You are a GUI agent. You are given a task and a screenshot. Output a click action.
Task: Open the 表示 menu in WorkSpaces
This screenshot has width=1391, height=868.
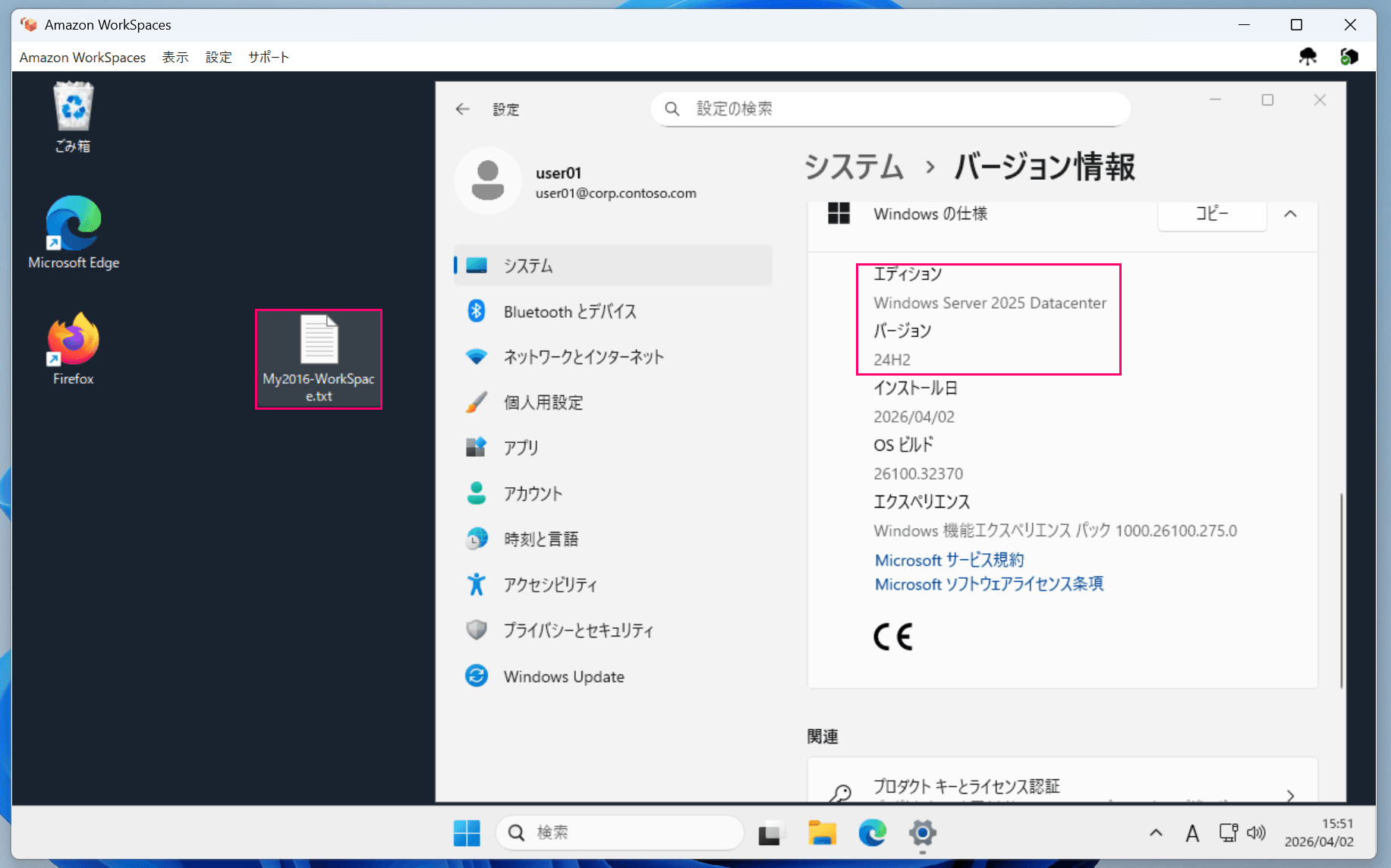(175, 57)
